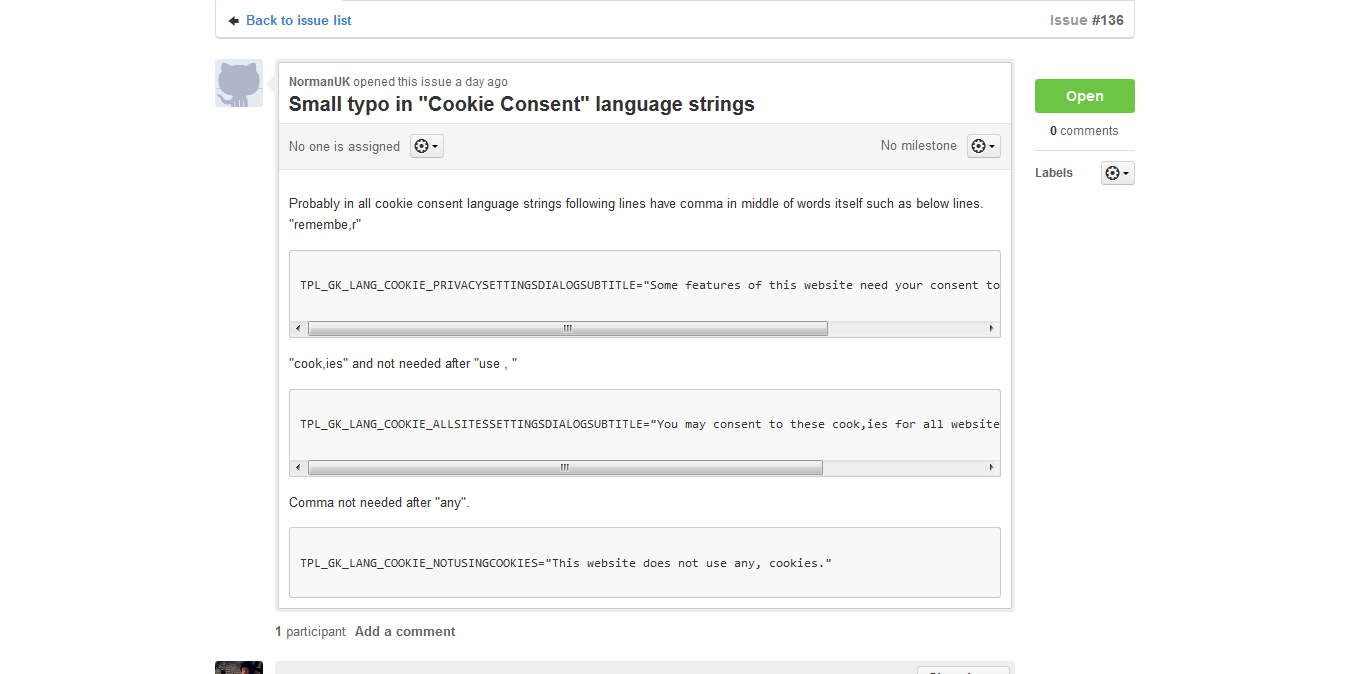The width and height of the screenshot is (1349, 674).
Task: Click the issue title about Cookie Consent
Action: coord(521,104)
